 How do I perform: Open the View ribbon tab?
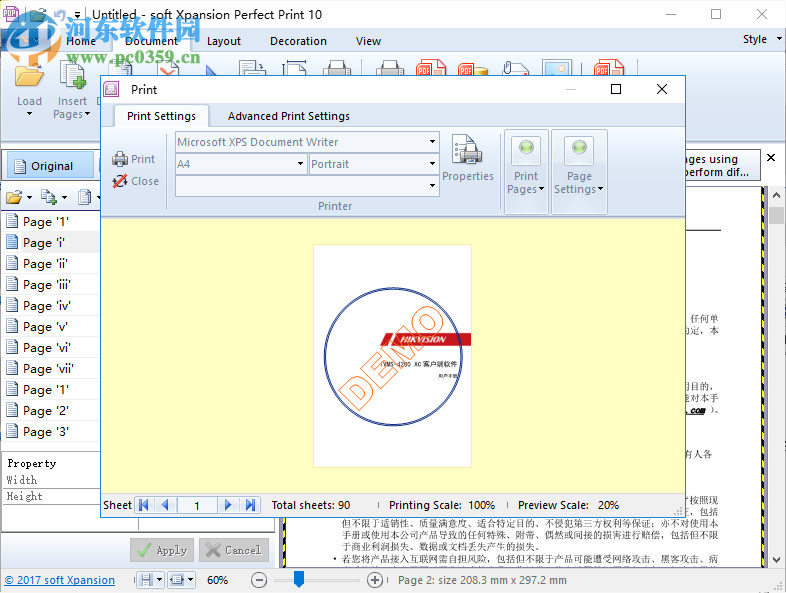[368, 41]
